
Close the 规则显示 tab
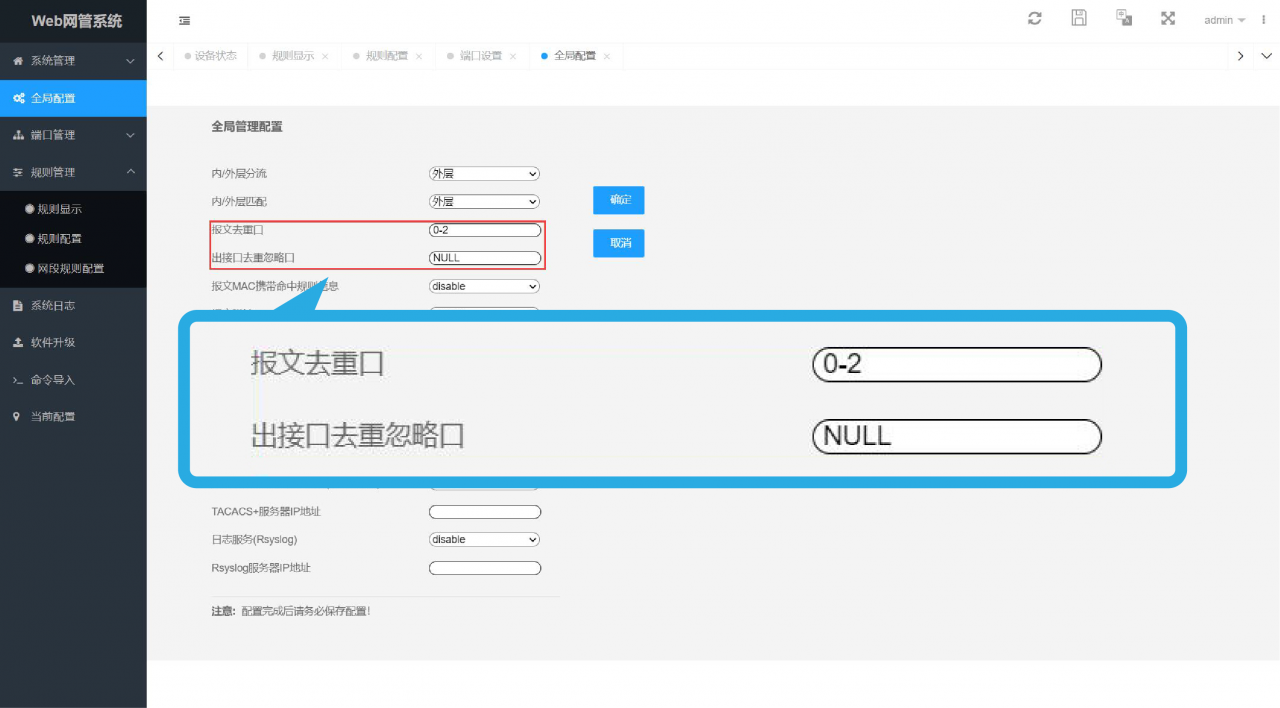tap(325, 57)
